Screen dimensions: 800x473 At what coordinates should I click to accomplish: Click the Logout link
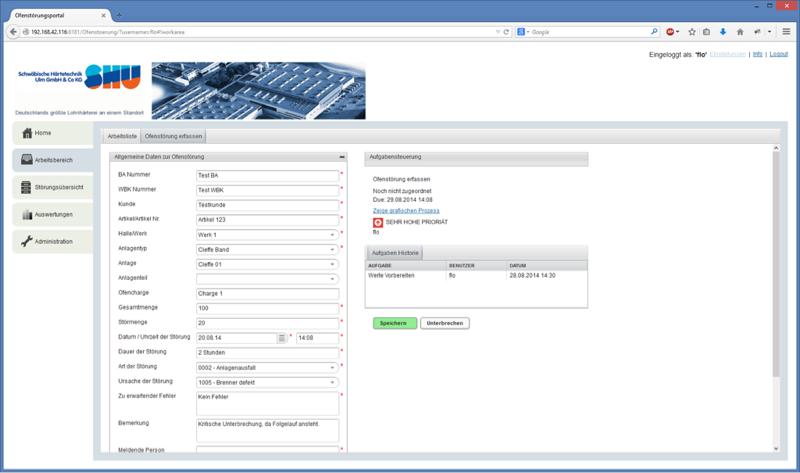778,53
